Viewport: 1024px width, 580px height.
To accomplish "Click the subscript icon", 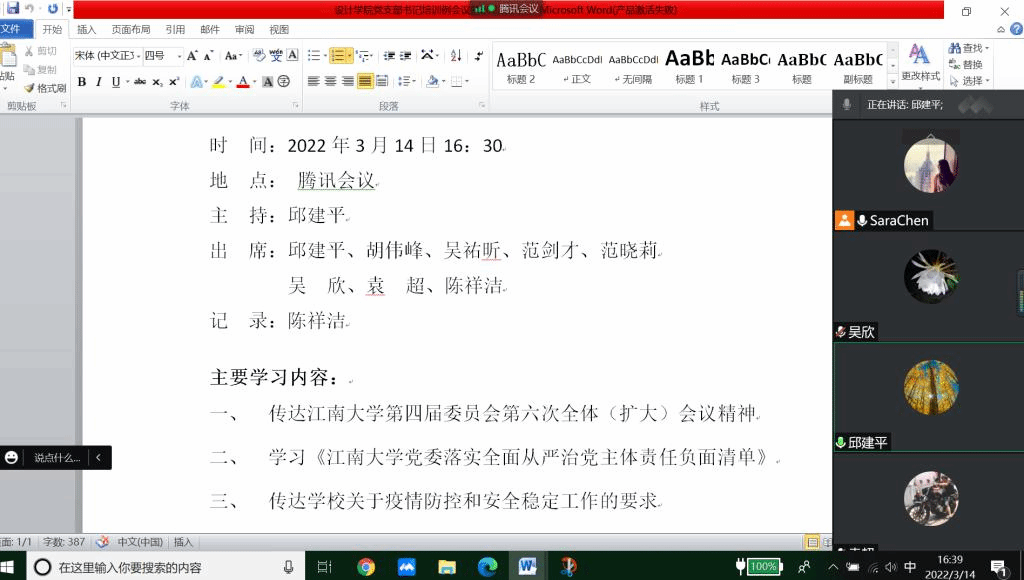I will coord(157,81).
